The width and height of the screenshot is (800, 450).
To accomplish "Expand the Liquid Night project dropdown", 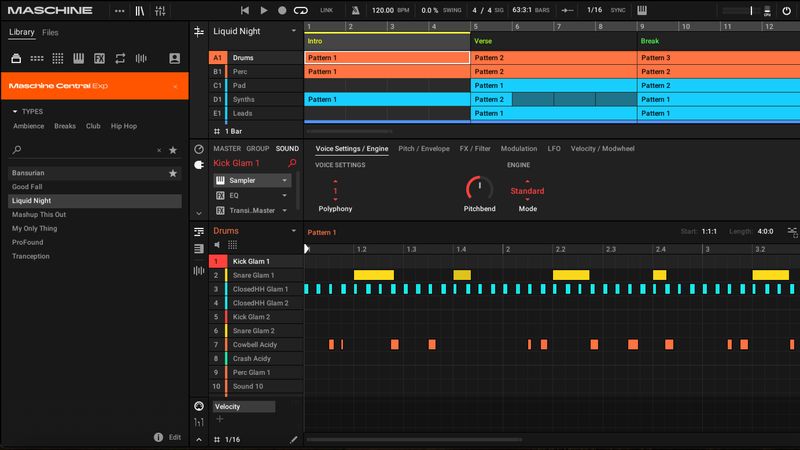I will pos(293,31).
